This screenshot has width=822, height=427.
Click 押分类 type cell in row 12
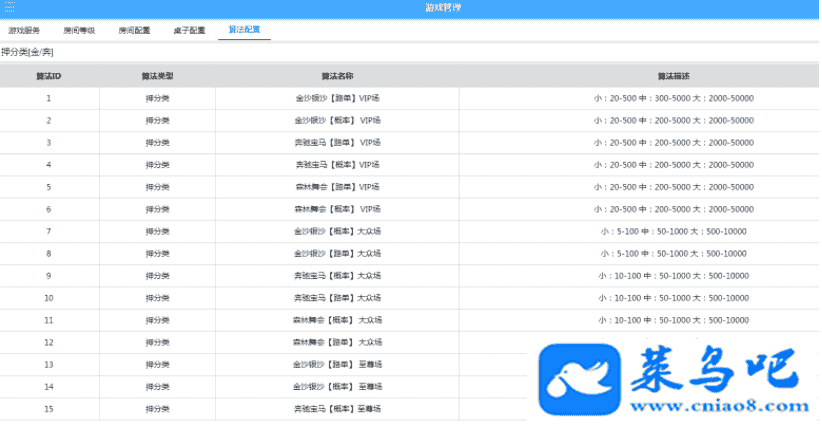[157, 342]
